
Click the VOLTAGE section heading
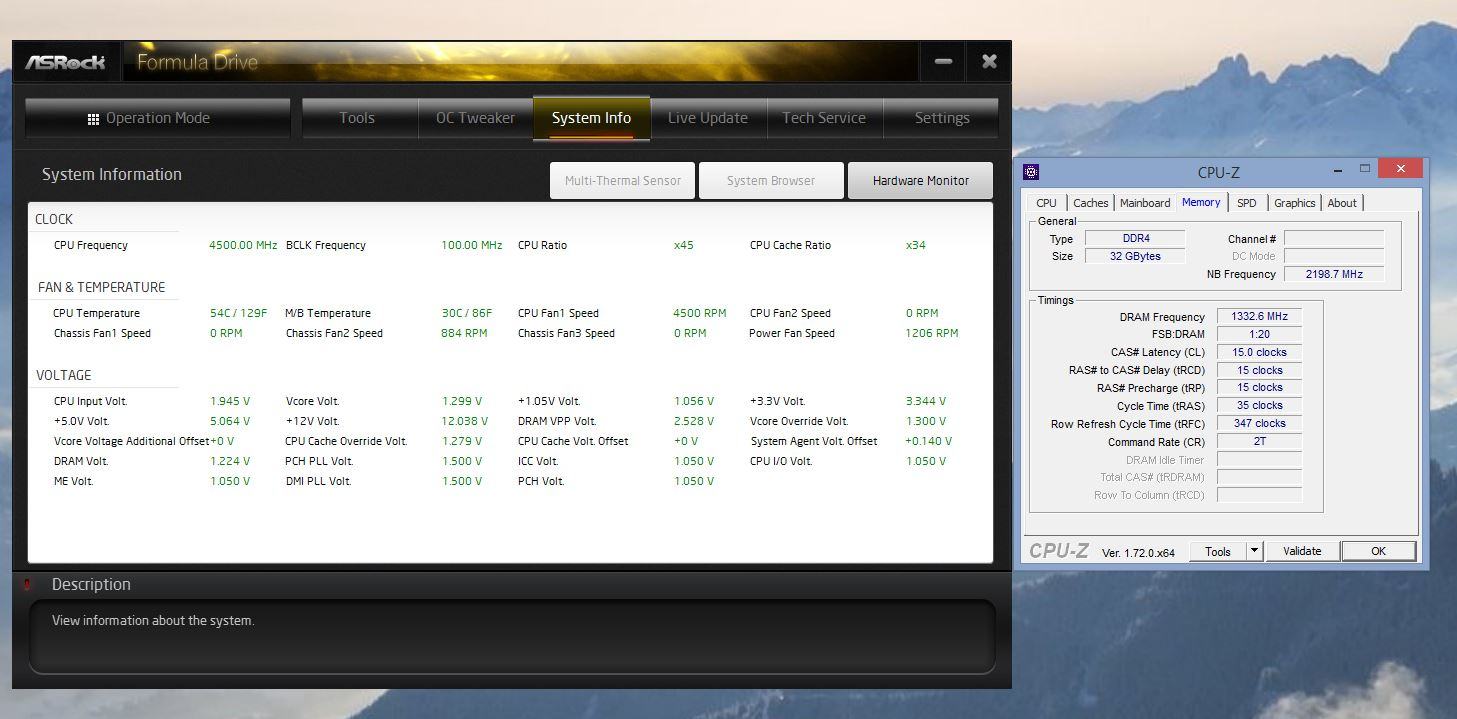64,375
